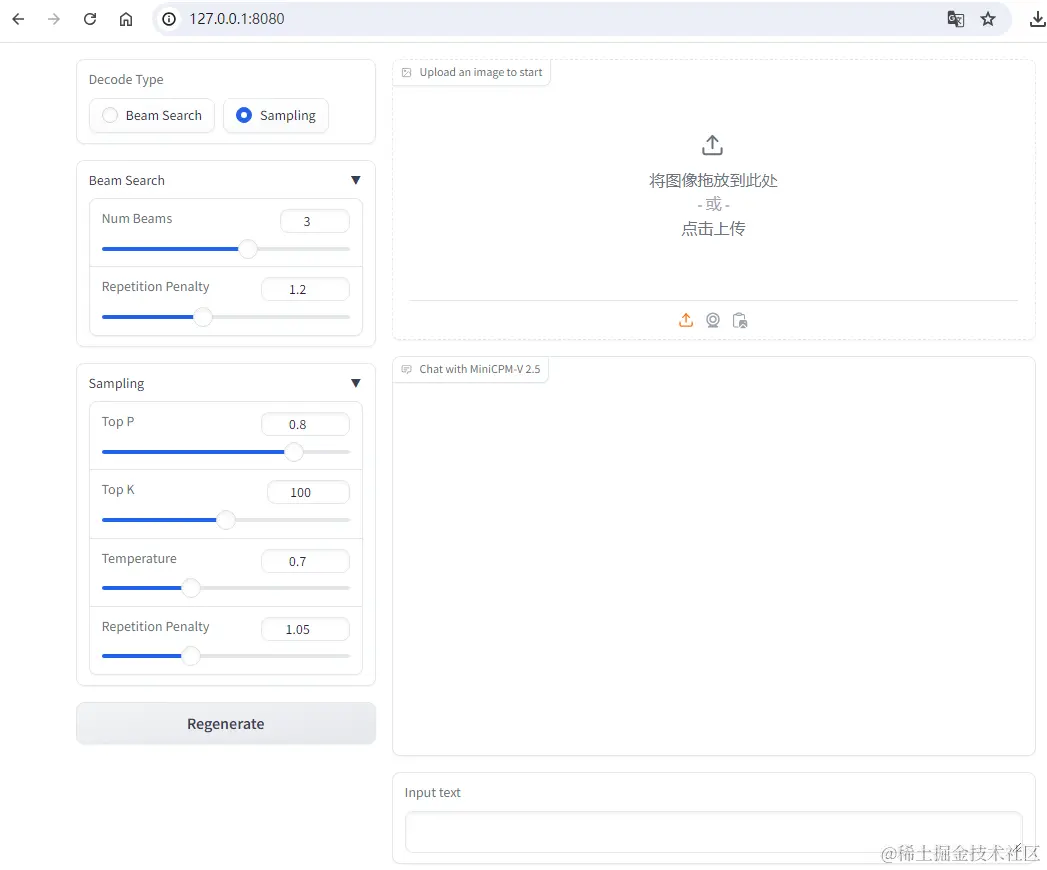Image resolution: width=1047 pixels, height=870 pixels.
Task: Click Repetition Penalty 1.2 value field
Action: pyautogui.click(x=305, y=289)
